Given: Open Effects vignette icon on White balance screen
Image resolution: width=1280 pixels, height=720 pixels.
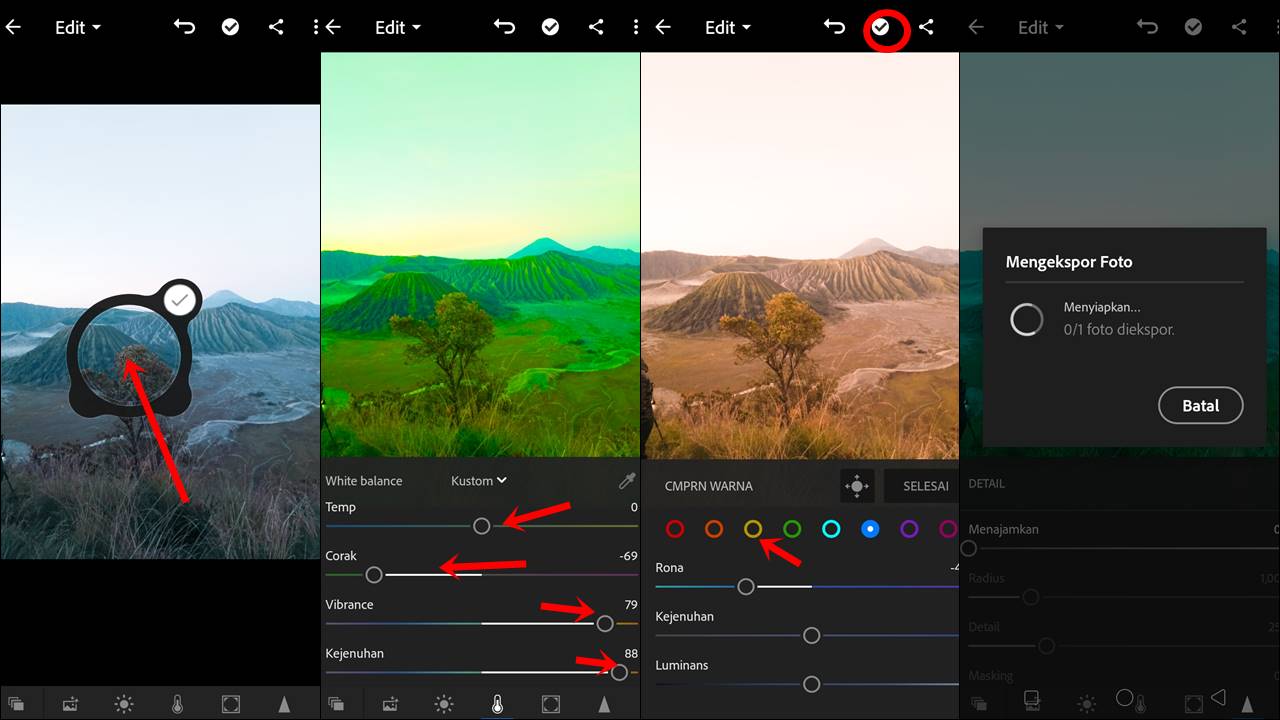Looking at the screenshot, I should tap(551, 704).
